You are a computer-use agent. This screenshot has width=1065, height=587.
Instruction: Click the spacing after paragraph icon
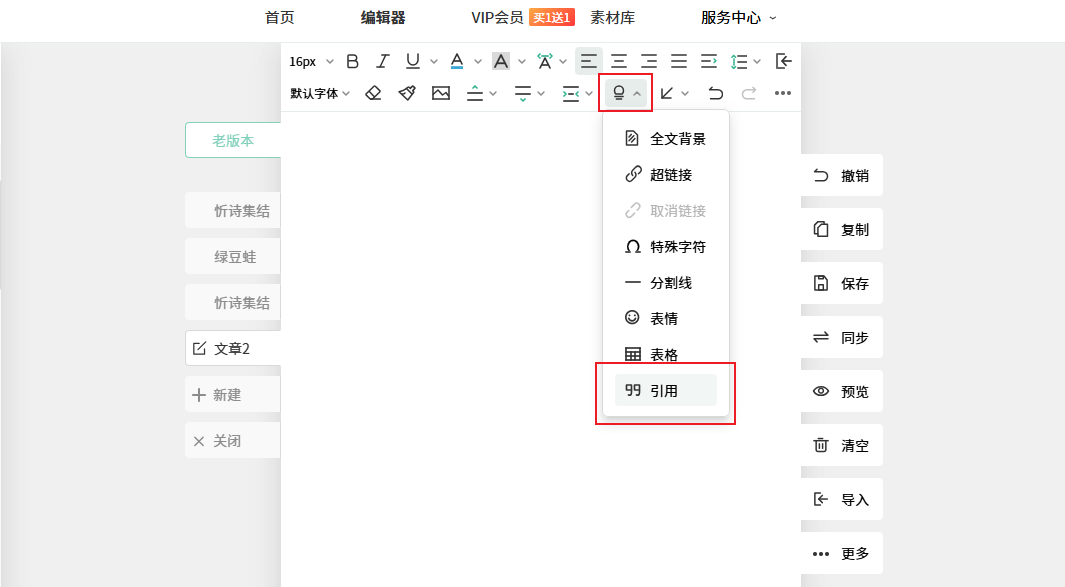(523, 93)
